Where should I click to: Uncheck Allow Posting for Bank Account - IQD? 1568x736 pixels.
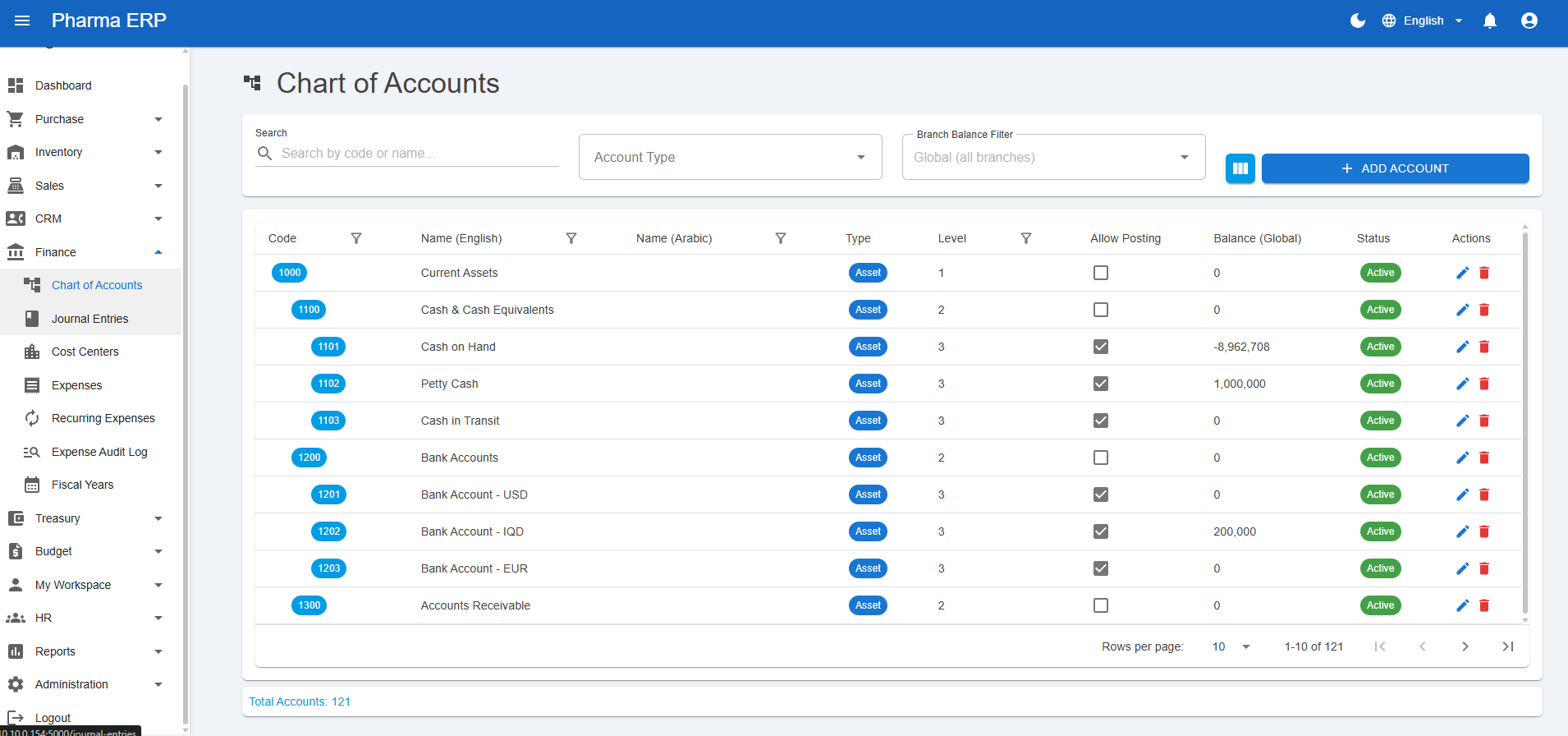[1101, 531]
